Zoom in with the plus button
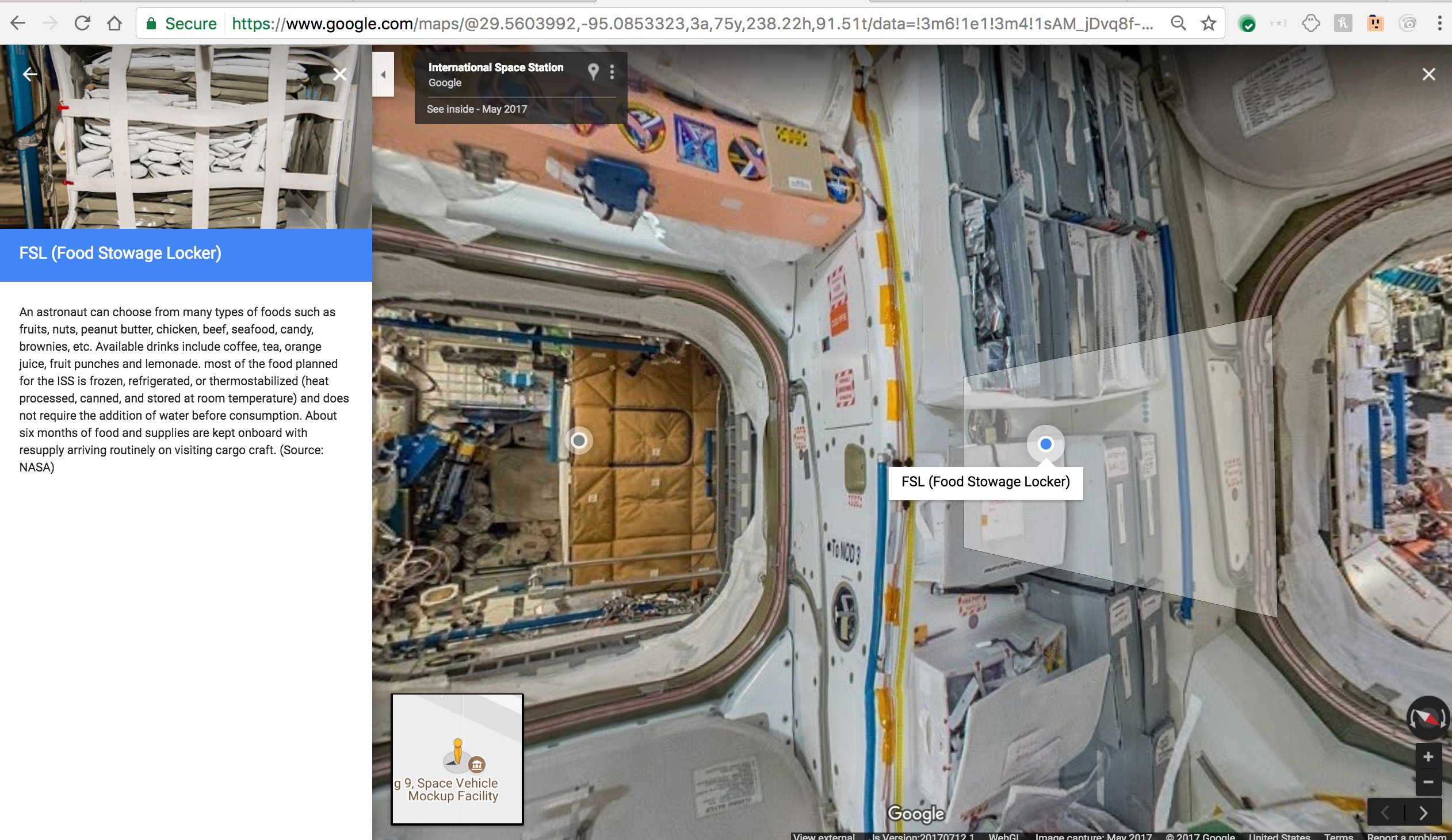 (x=1428, y=757)
